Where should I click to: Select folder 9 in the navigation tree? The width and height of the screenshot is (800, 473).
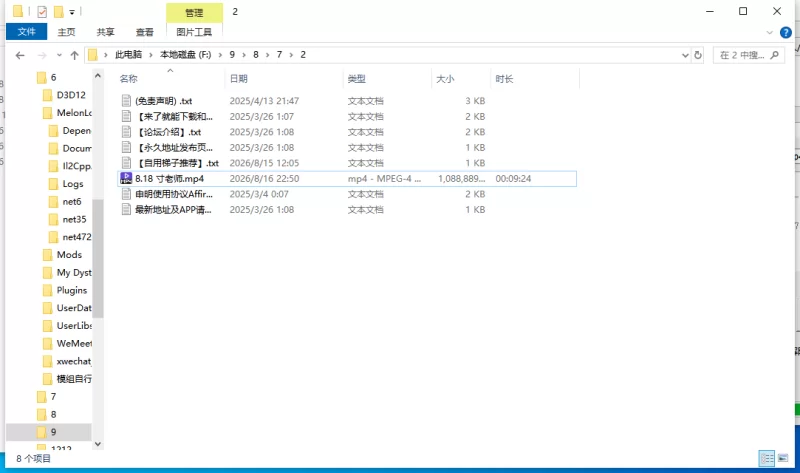(x=47, y=432)
